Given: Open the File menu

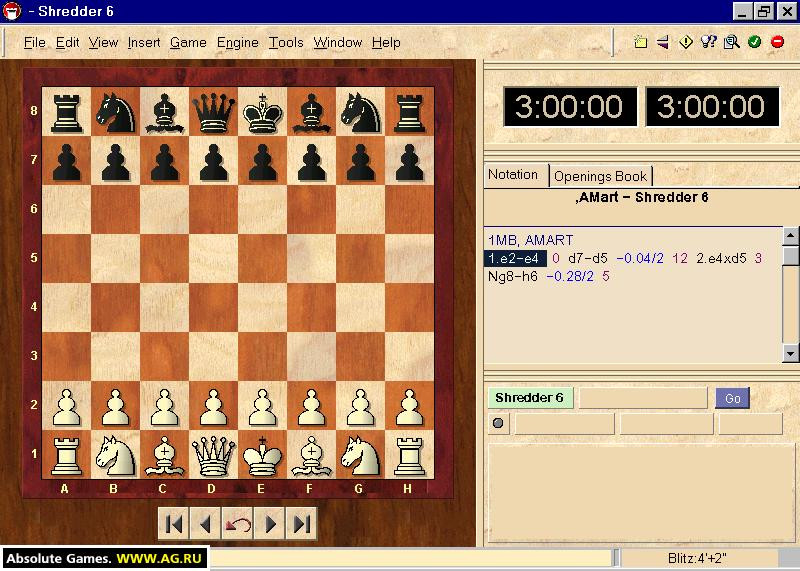Looking at the screenshot, I should pyautogui.click(x=35, y=42).
